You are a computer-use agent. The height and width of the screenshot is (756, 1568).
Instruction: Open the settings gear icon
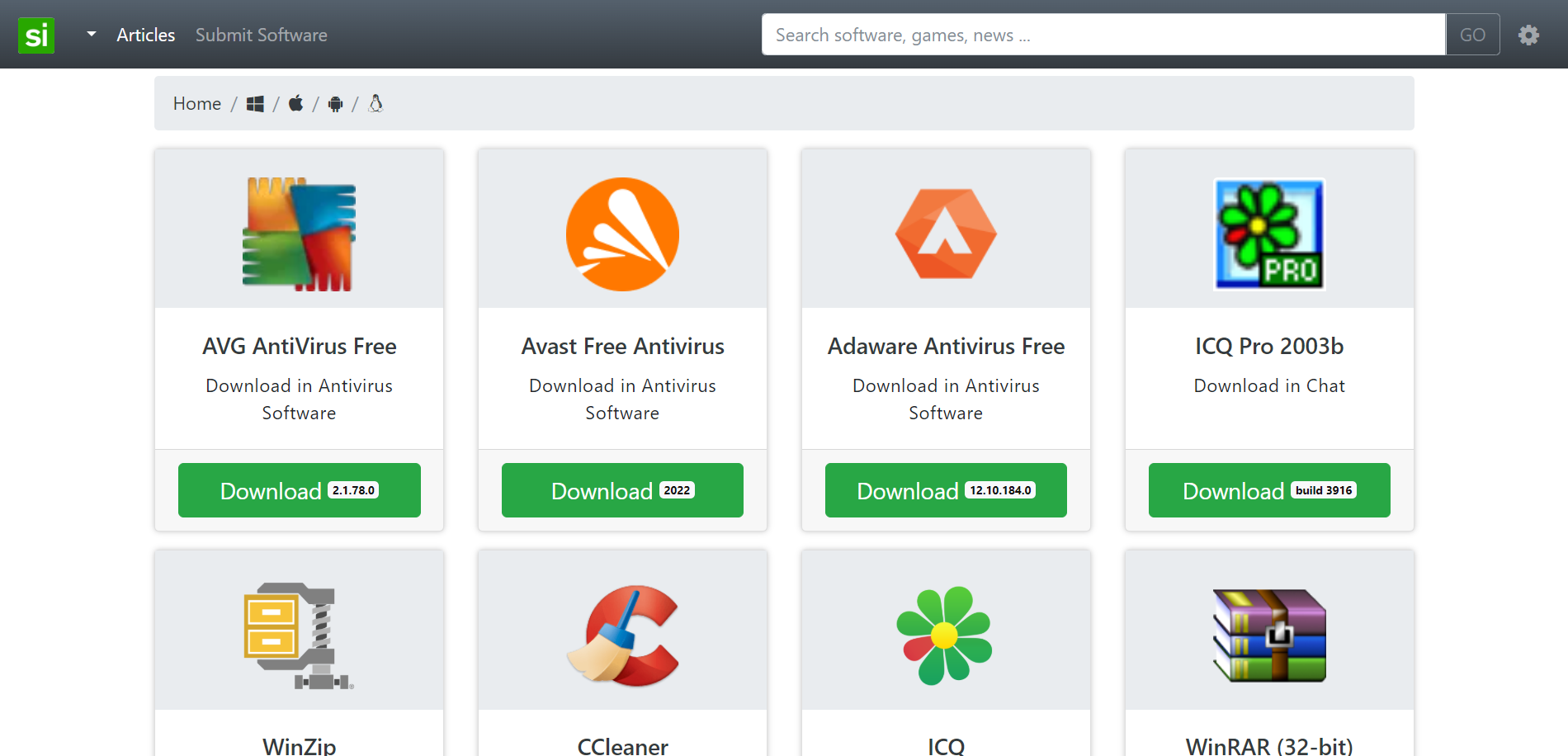tap(1528, 35)
